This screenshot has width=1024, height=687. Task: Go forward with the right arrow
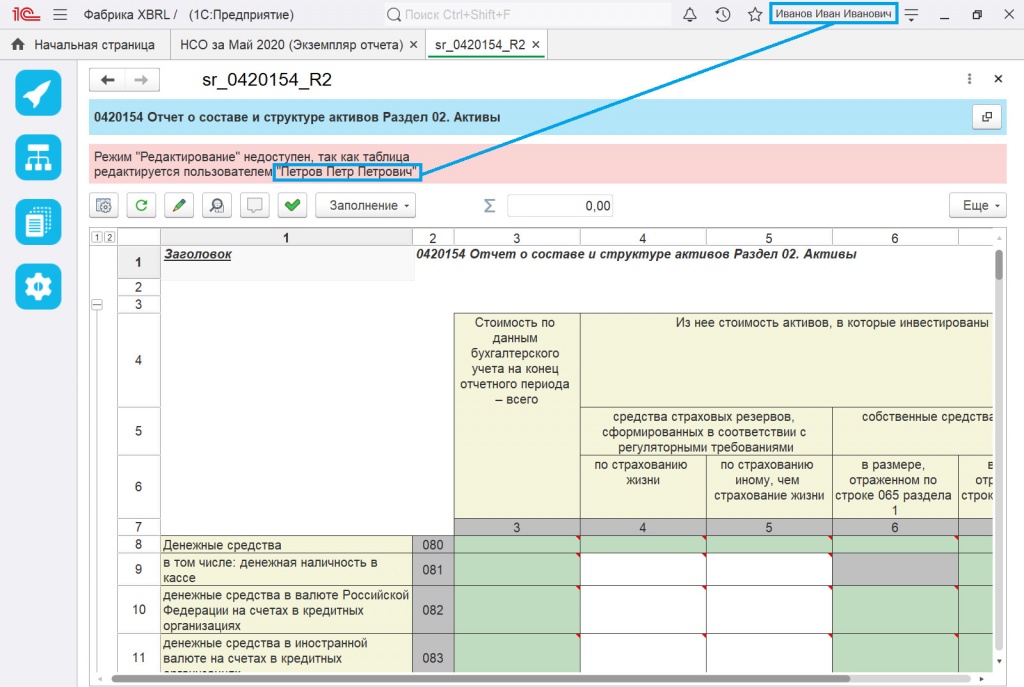click(x=141, y=80)
